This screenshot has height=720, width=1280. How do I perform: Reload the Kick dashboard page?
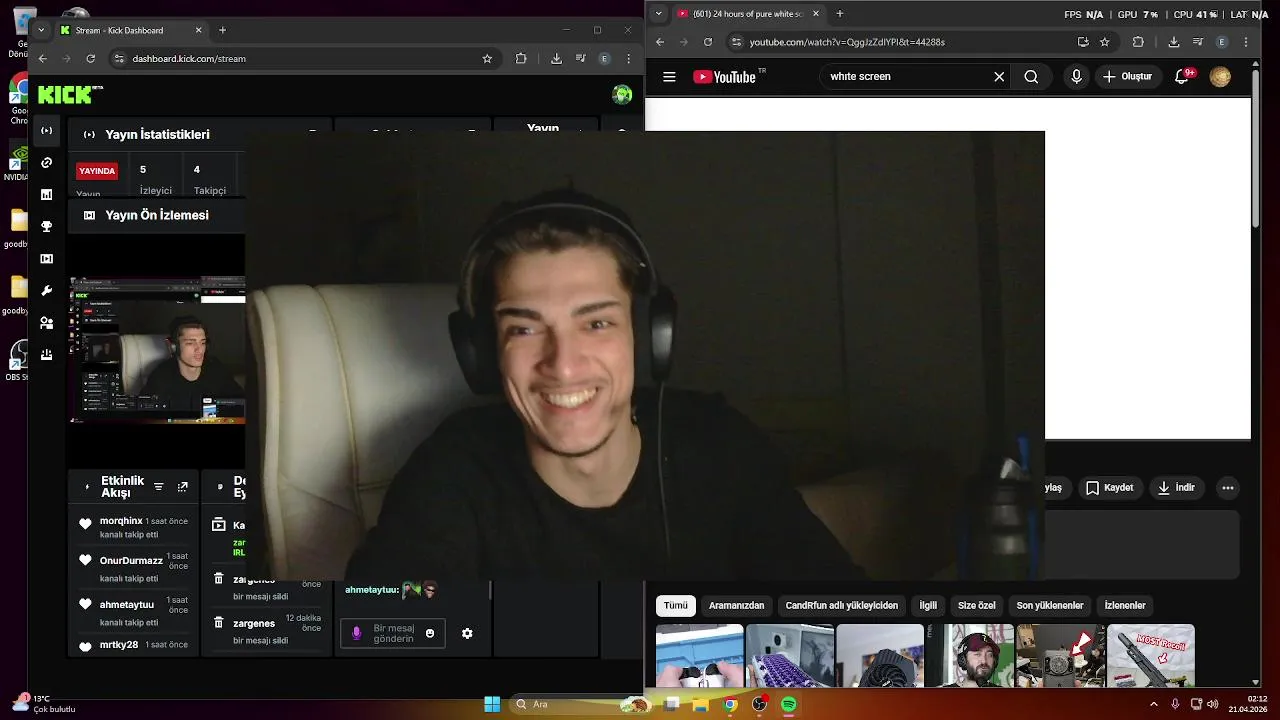click(90, 59)
